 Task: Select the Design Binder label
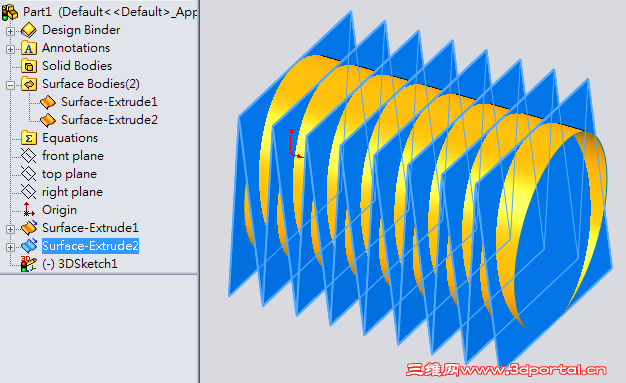click(81, 30)
